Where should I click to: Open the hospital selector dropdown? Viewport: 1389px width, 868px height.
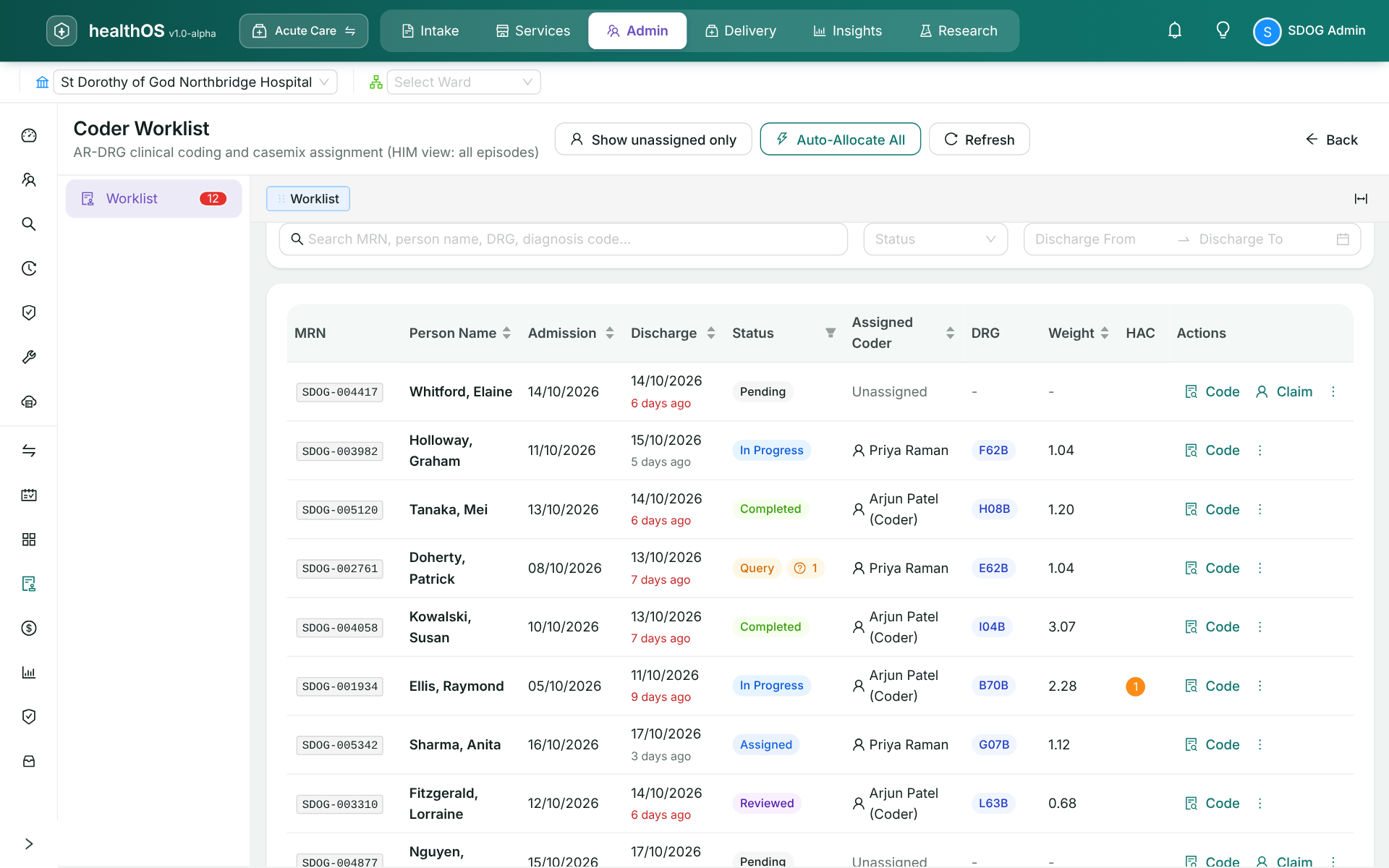click(x=195, y=82)
